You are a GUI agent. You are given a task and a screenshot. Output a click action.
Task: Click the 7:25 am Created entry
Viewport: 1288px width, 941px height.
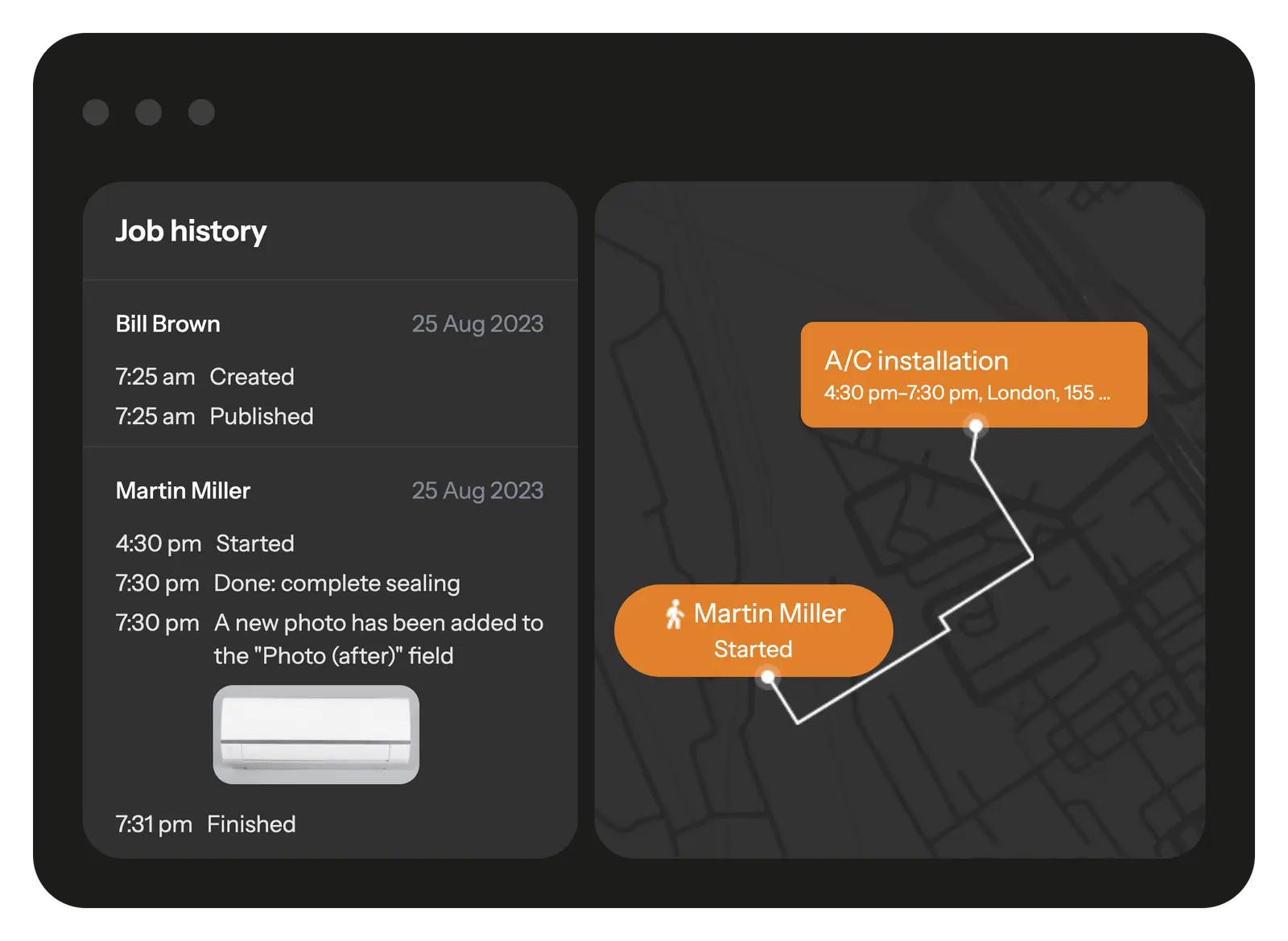click(x=204, y=377)
